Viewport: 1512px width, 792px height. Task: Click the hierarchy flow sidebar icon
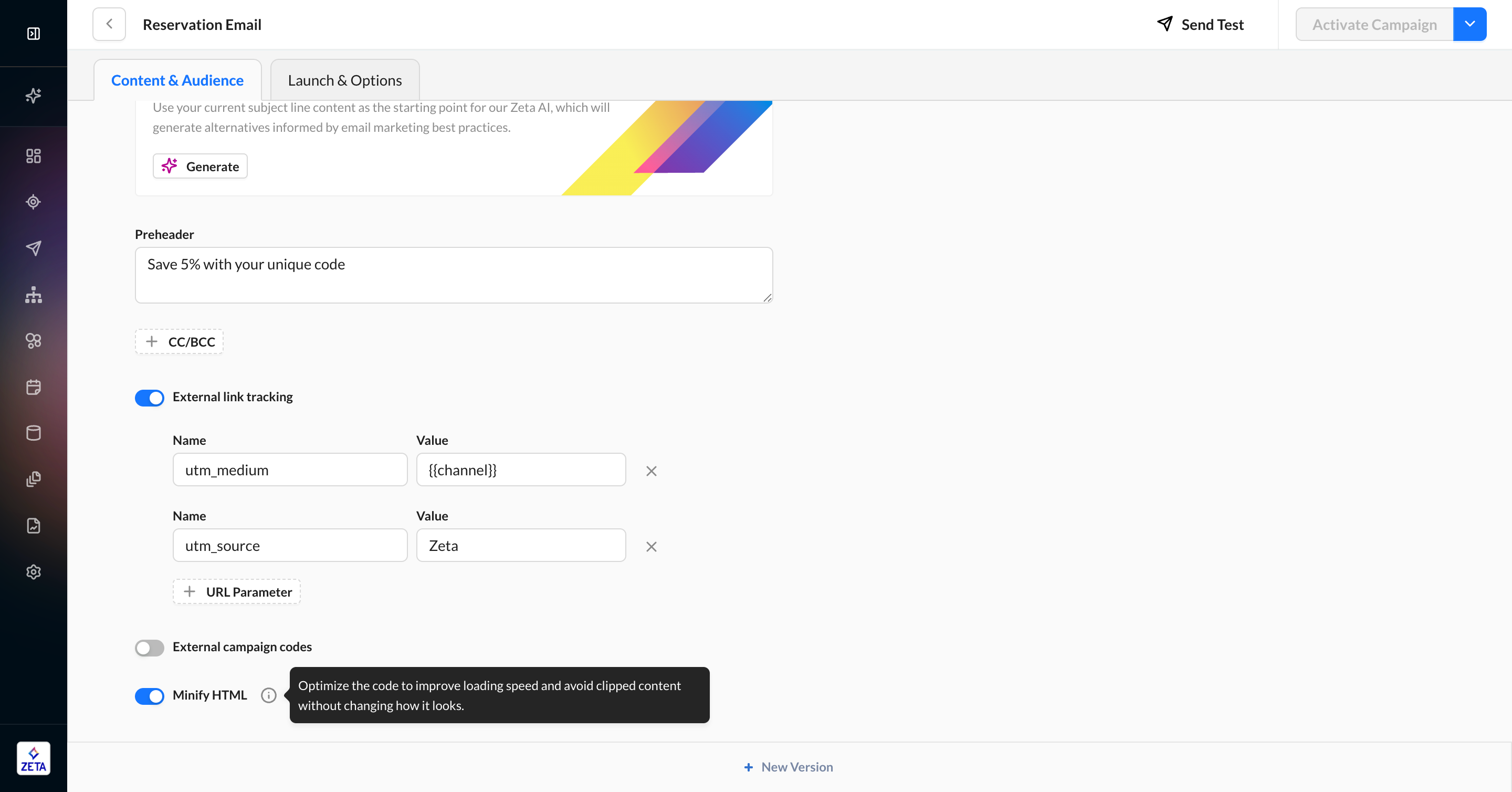click(34, 295)
